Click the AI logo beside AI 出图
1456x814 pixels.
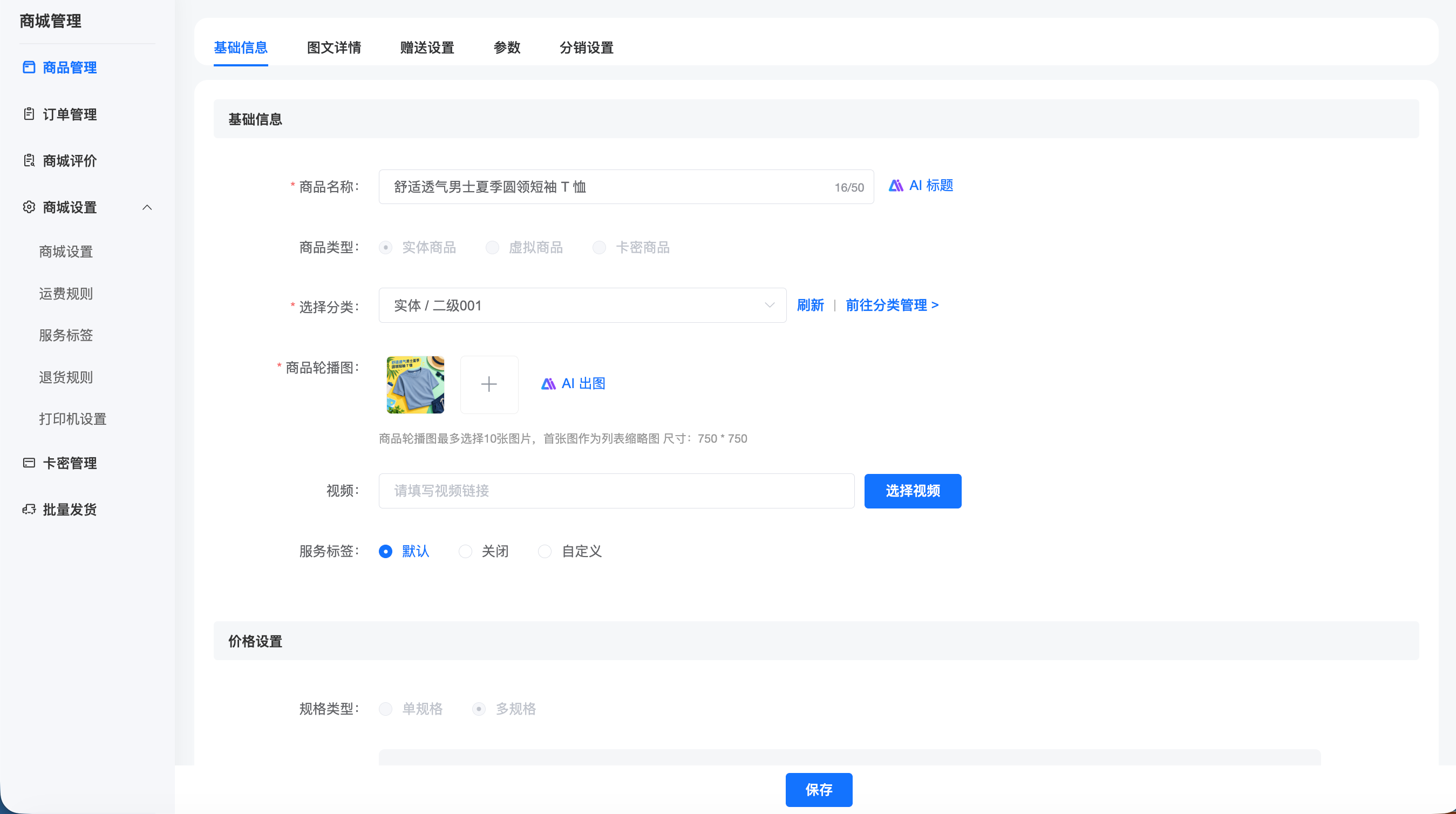[548, 384]
